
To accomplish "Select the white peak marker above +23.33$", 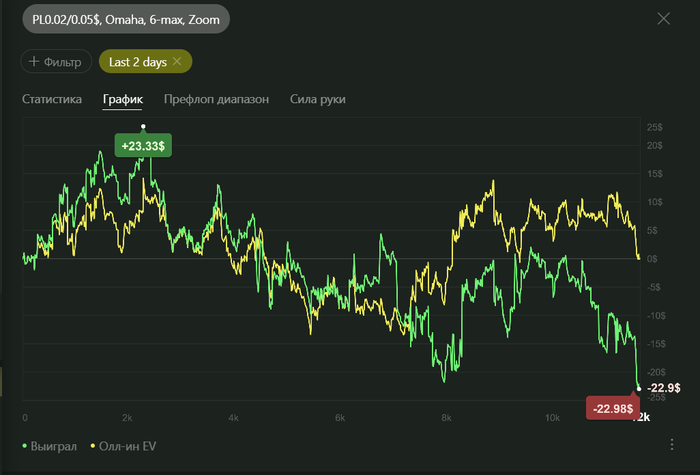I will (144, 127).
